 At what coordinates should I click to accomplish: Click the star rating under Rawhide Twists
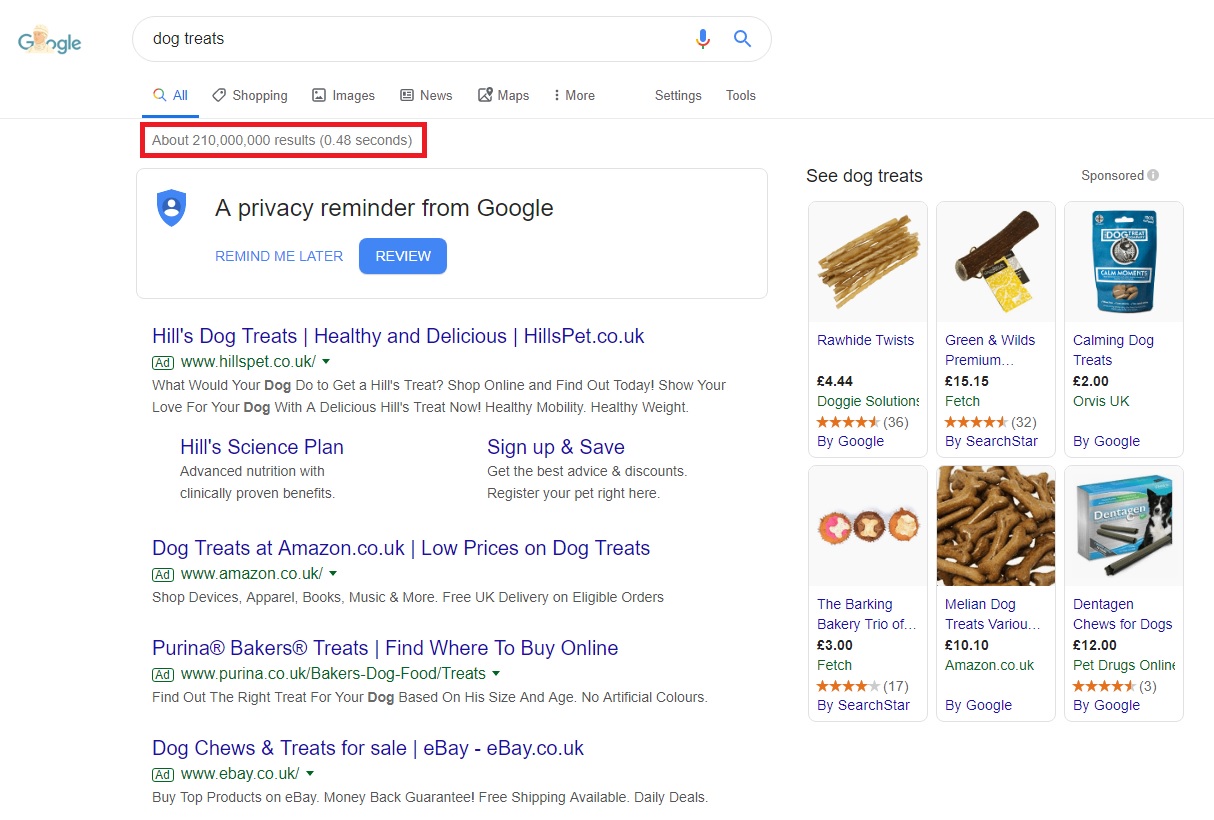(848, 422)
